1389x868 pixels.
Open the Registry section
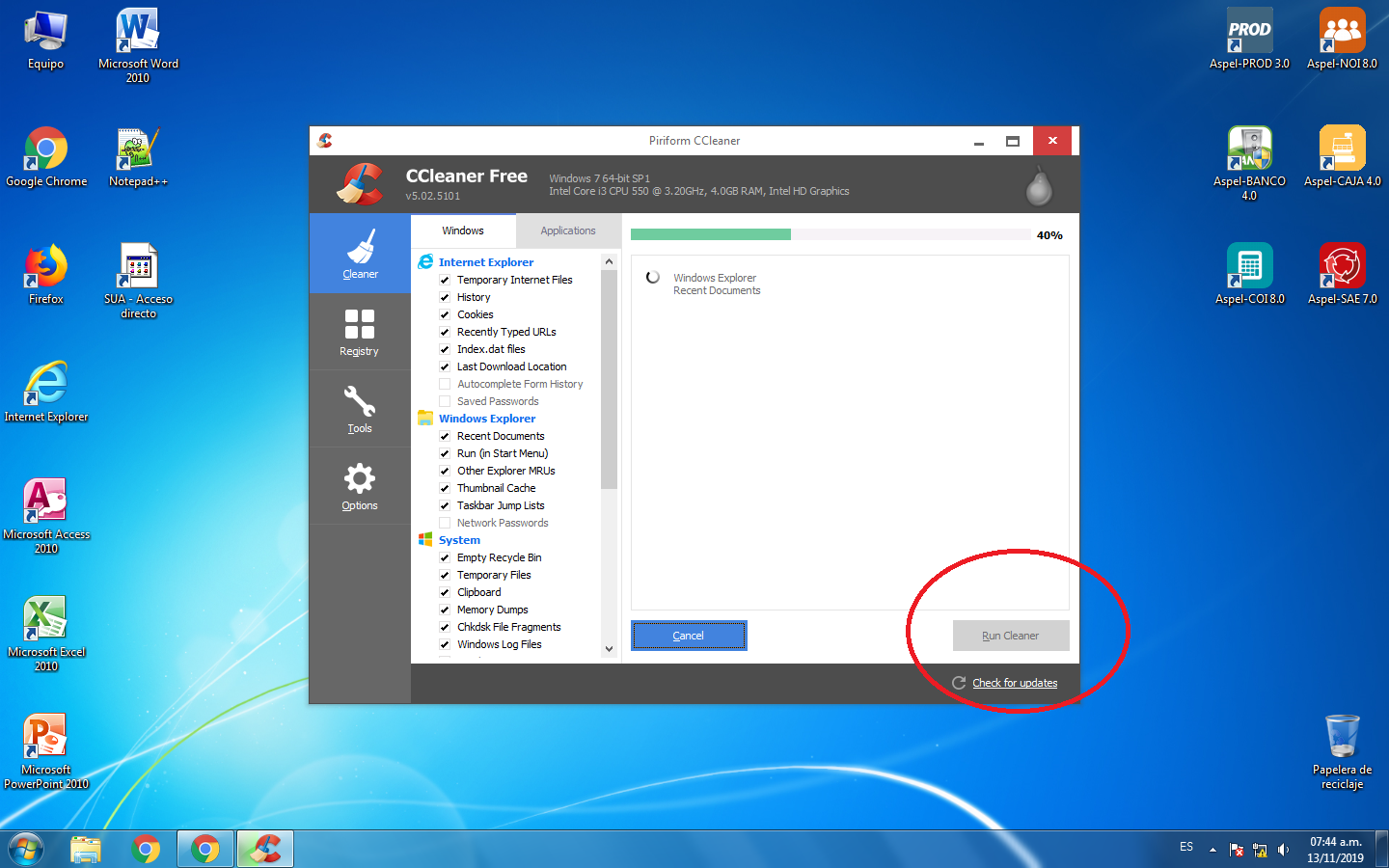(360, 332)
